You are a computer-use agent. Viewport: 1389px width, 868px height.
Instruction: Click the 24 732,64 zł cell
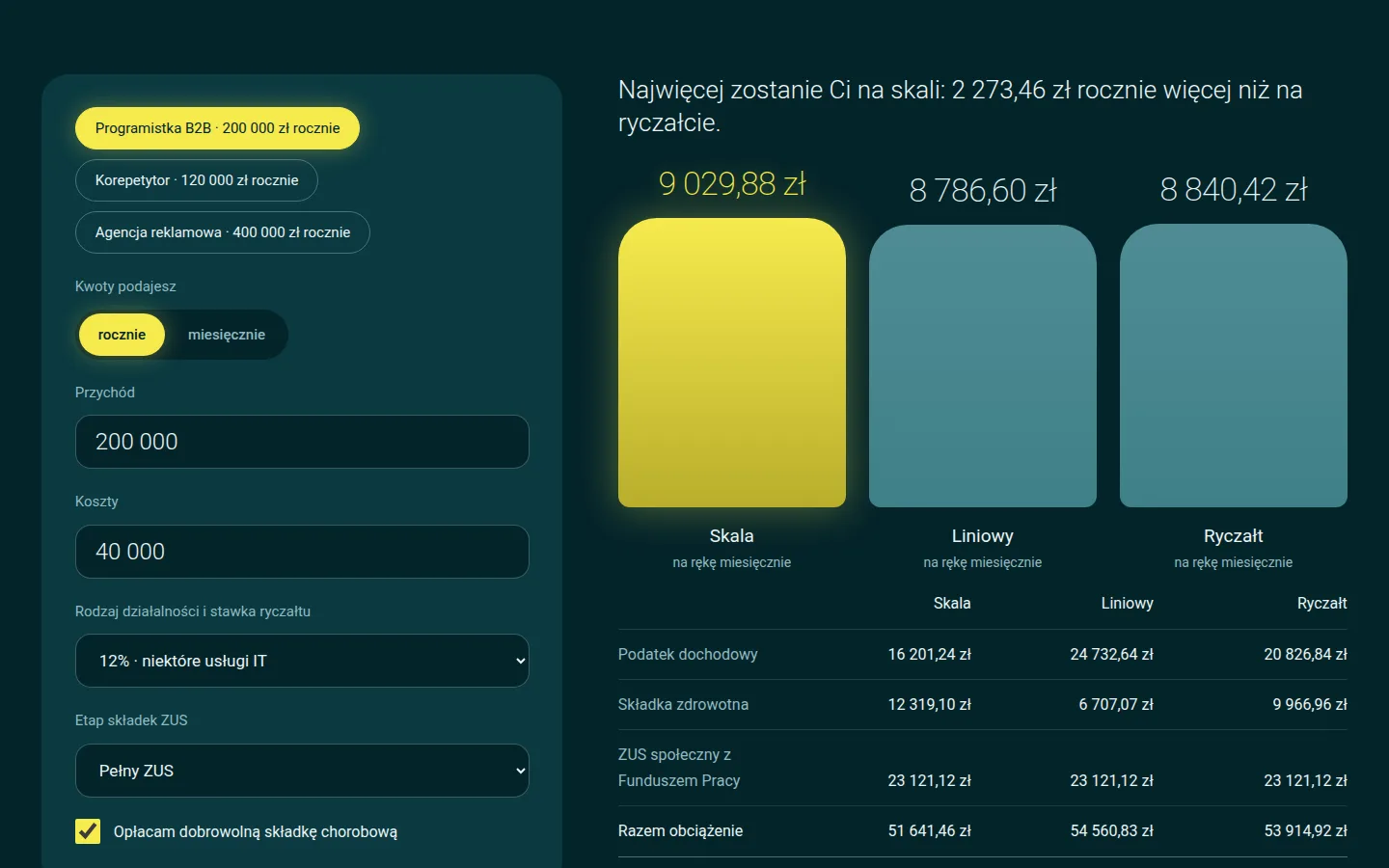[x=1111, y=654]
